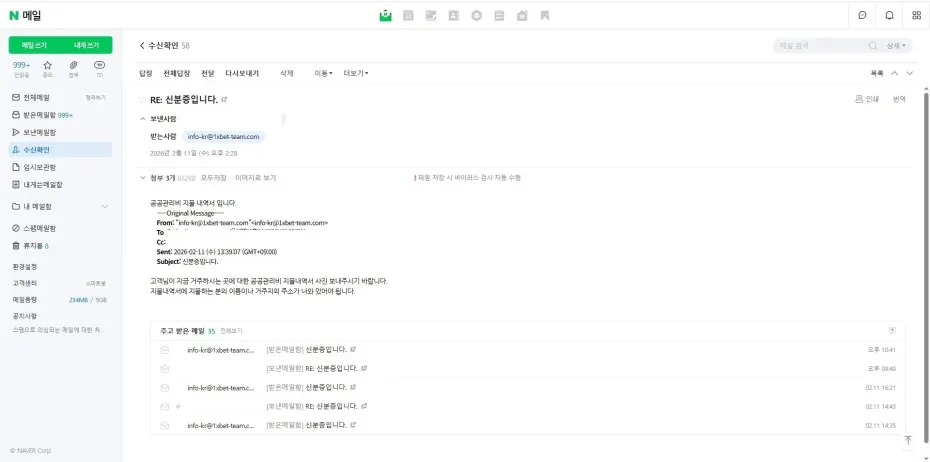Open the notifications bell icon
Screen dimensions: 930x462
pos(889,15)
